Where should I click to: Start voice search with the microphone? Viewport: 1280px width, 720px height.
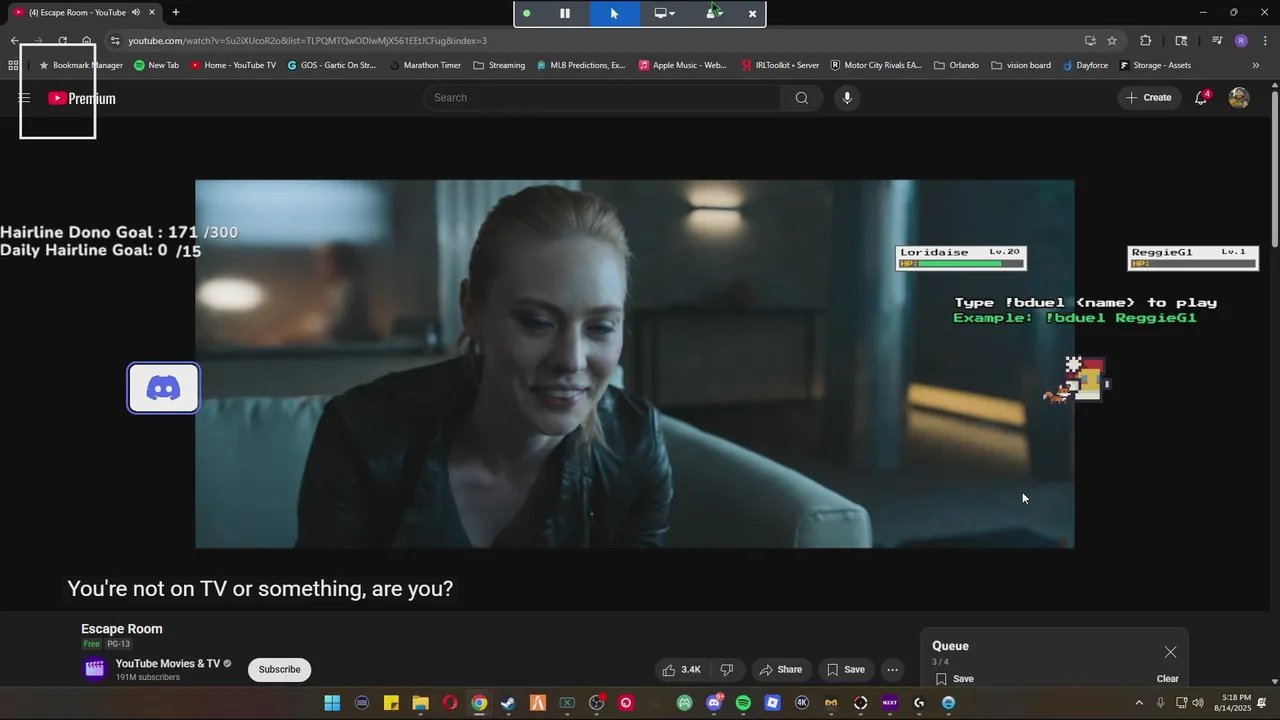pos(847,98)
